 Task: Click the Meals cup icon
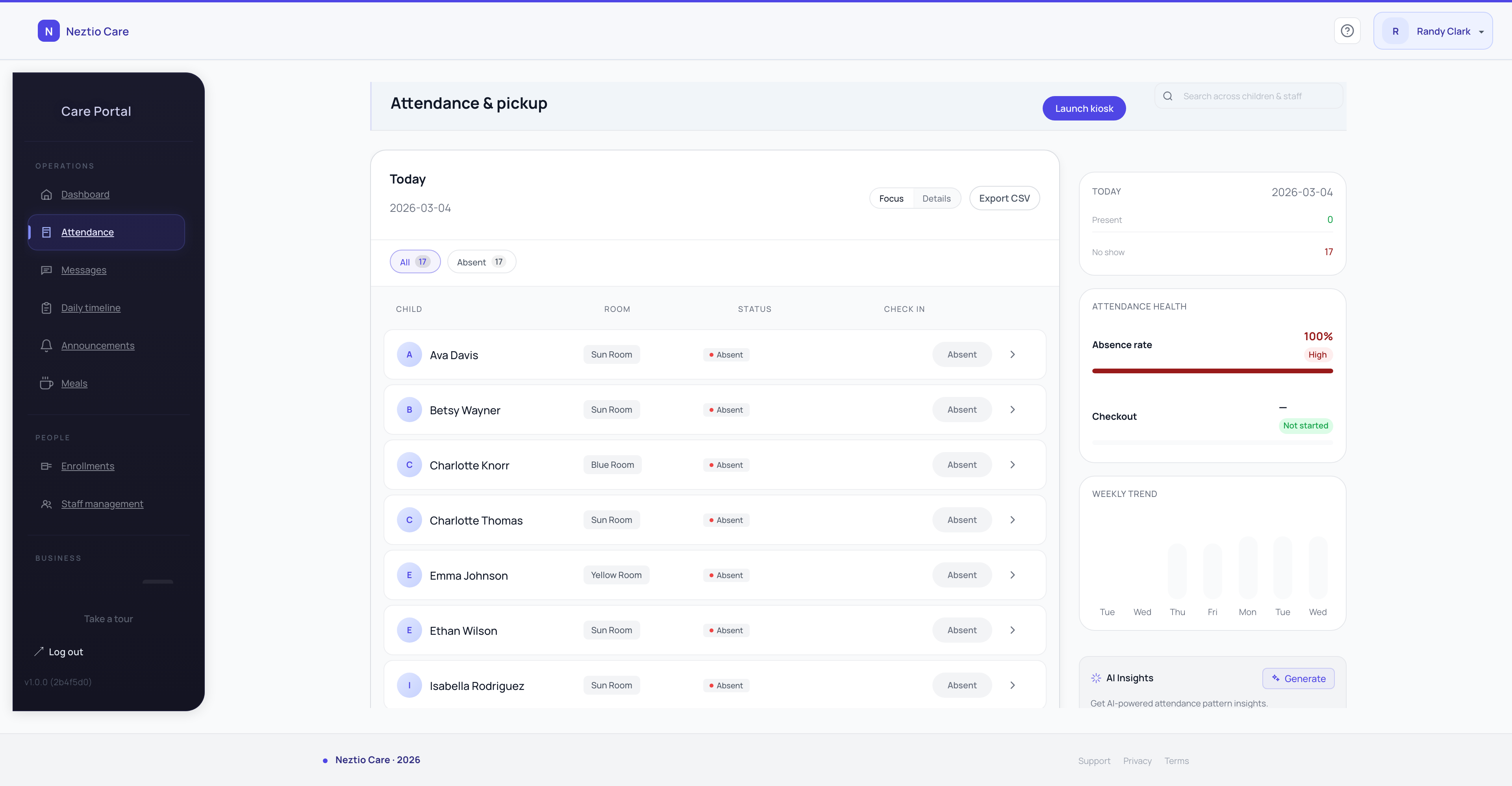pos(47,383)
